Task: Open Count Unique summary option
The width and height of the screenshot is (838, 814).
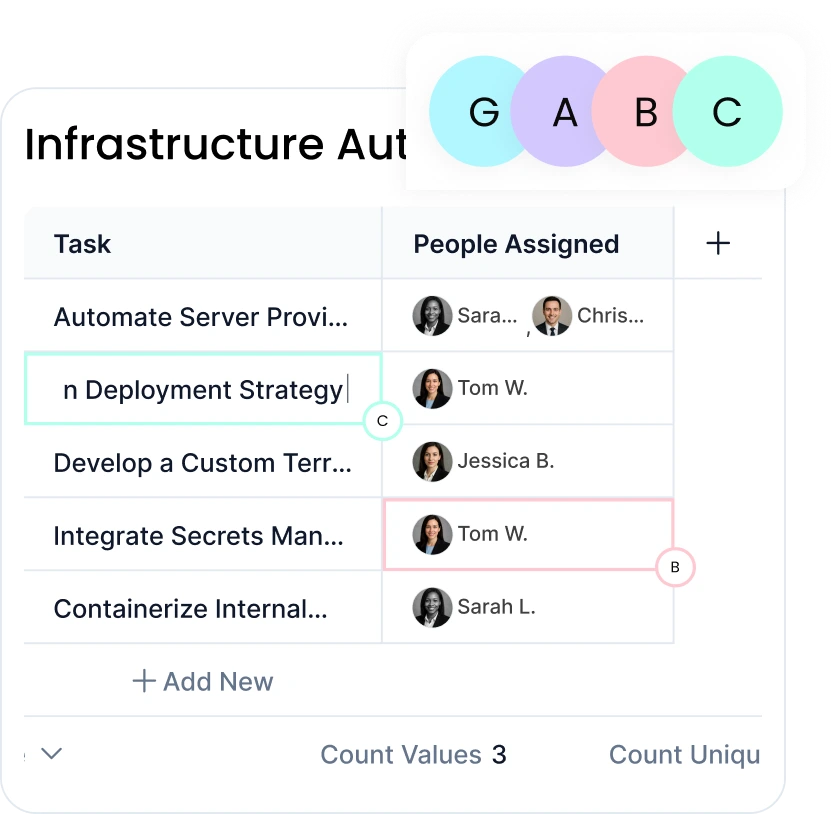Action: pyautogui.click(x=685, y=755)
